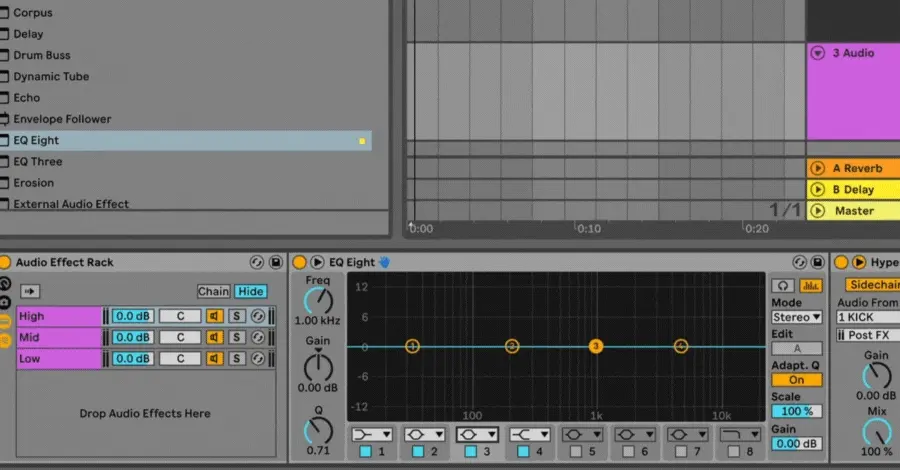This screenshot has width=900, height=470.
Task: Click the play icon on B Delay track
Action: [817, 189]
